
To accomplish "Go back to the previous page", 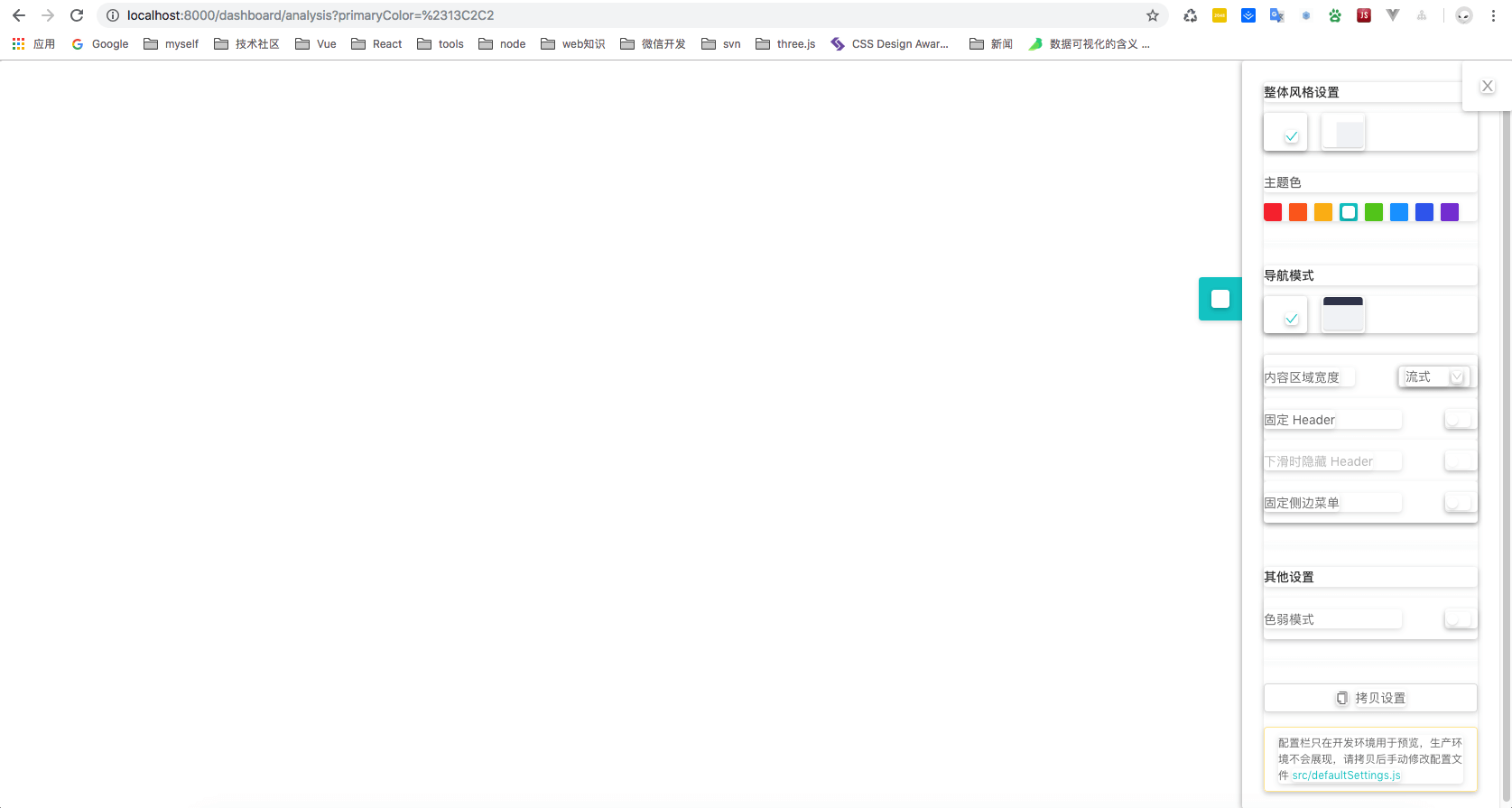I will 19,15.
